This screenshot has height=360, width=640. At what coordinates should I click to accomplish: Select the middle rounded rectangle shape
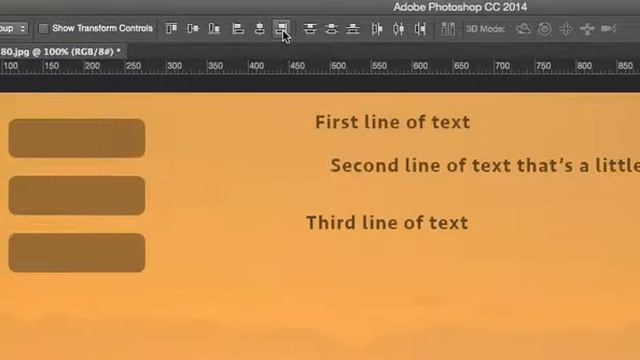77,196
